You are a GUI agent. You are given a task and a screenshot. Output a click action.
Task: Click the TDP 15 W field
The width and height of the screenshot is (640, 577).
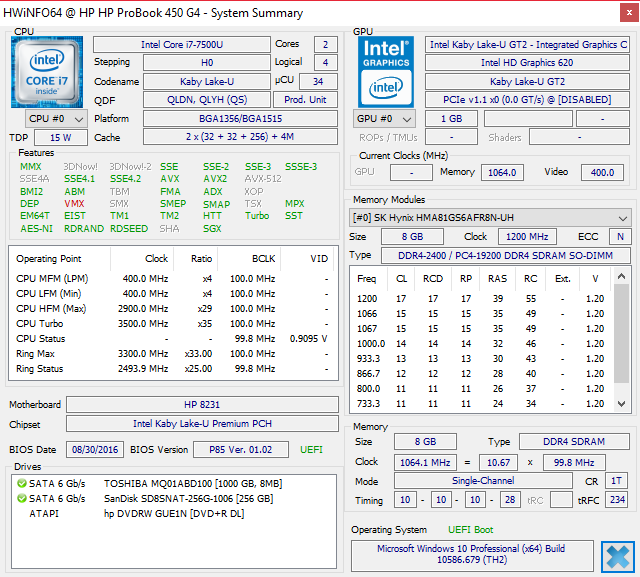[x=61, y=138]
